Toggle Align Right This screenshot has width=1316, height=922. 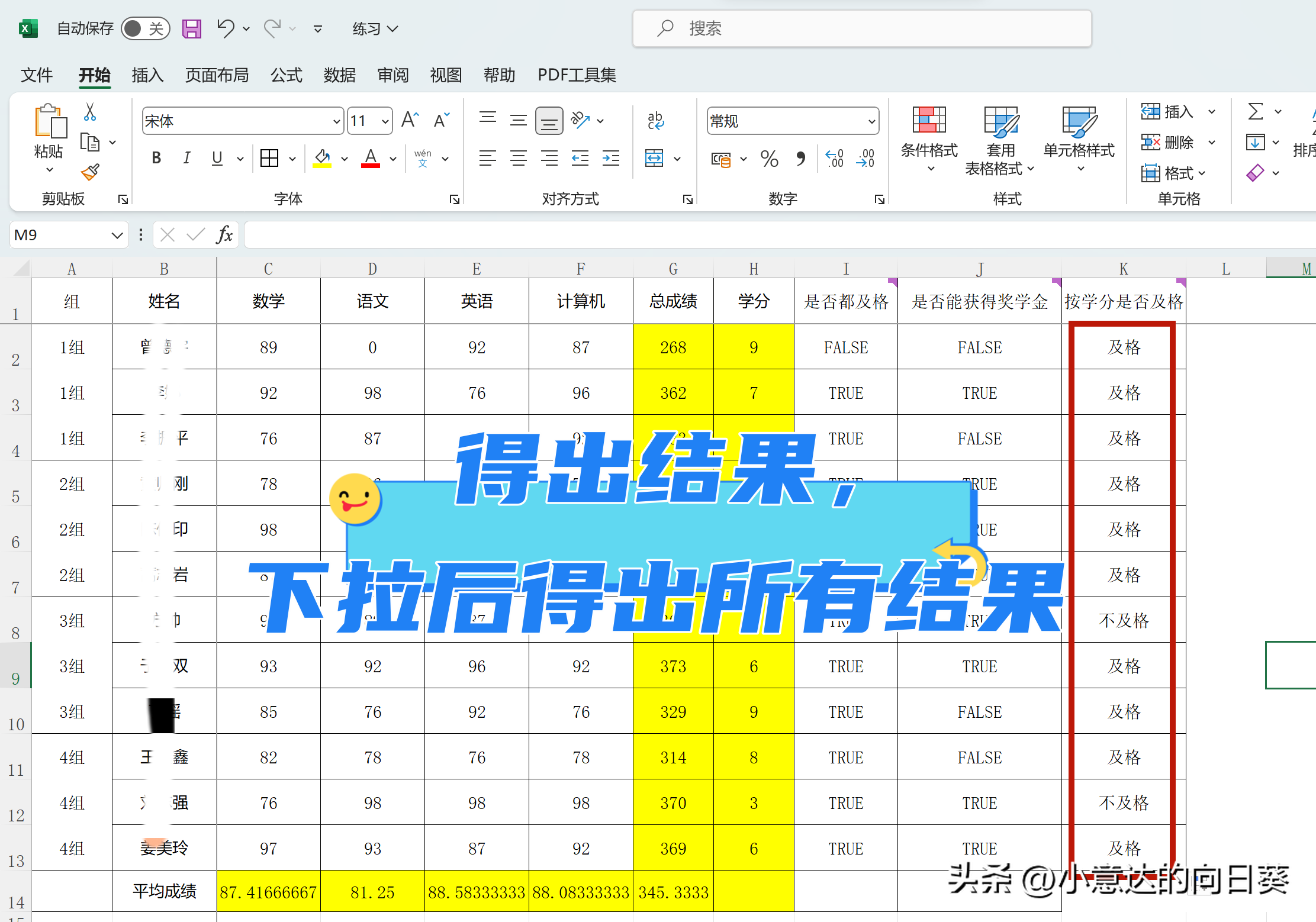[549, 158]
